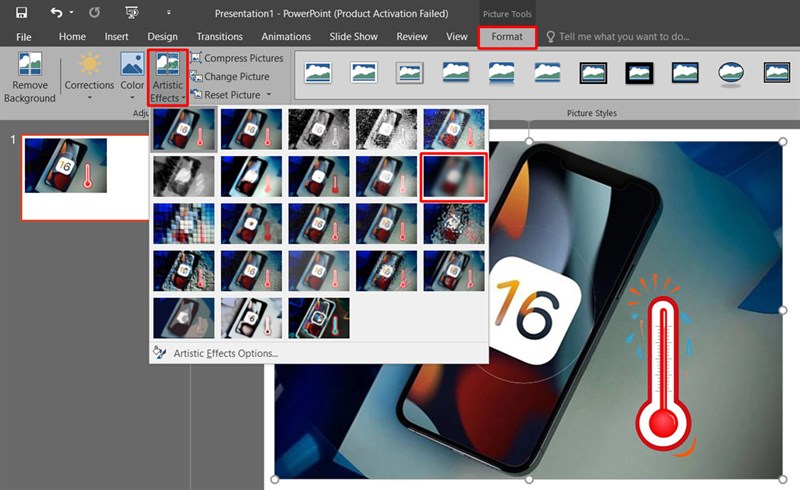Apply the Plastic Wrap artistic effect

coord(454,271)
